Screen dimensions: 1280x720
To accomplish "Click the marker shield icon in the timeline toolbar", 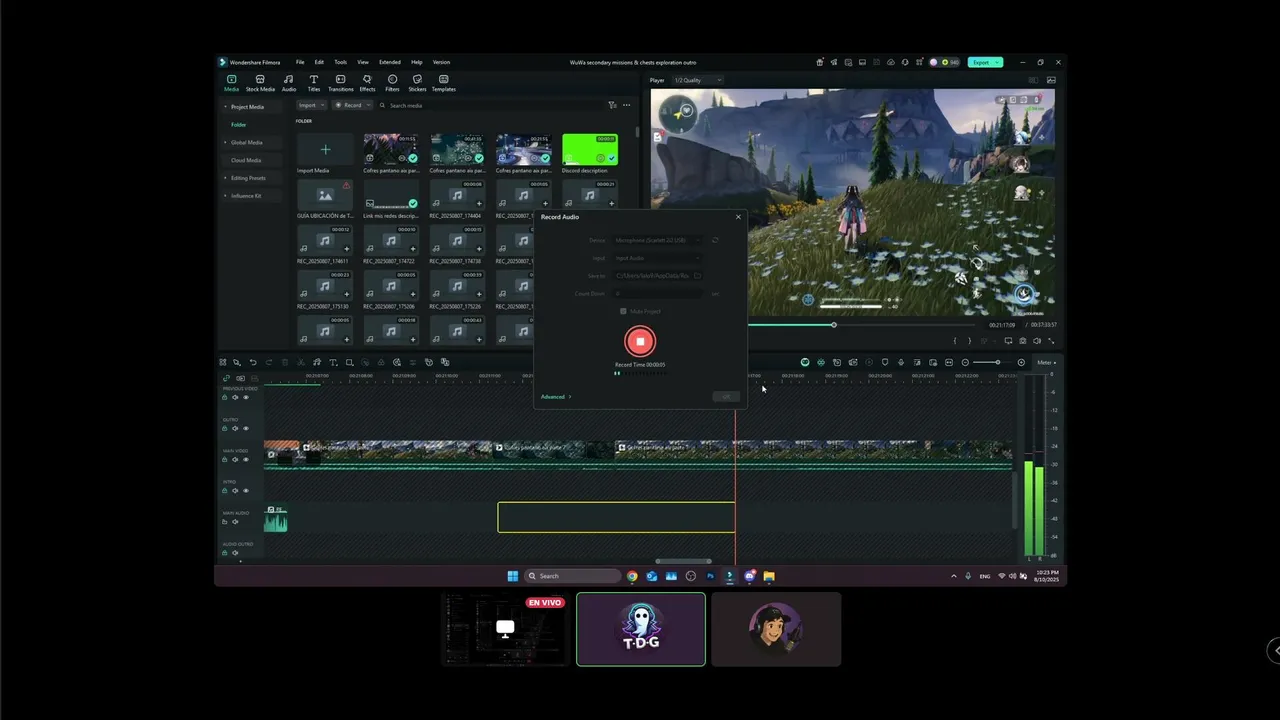I will (x=885, y=362).
